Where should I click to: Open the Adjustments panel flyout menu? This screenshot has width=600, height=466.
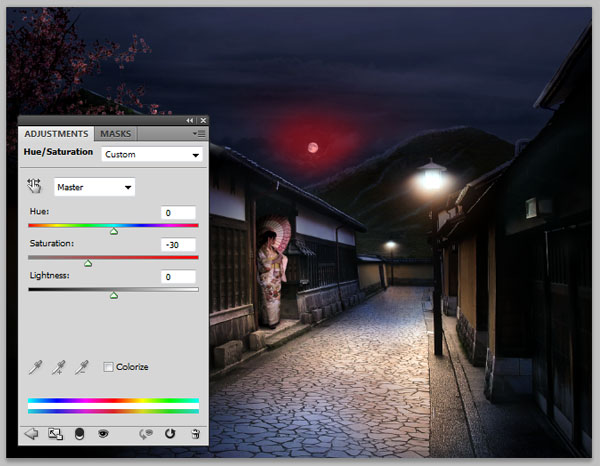pyautogui.click(x=199, y=134)
